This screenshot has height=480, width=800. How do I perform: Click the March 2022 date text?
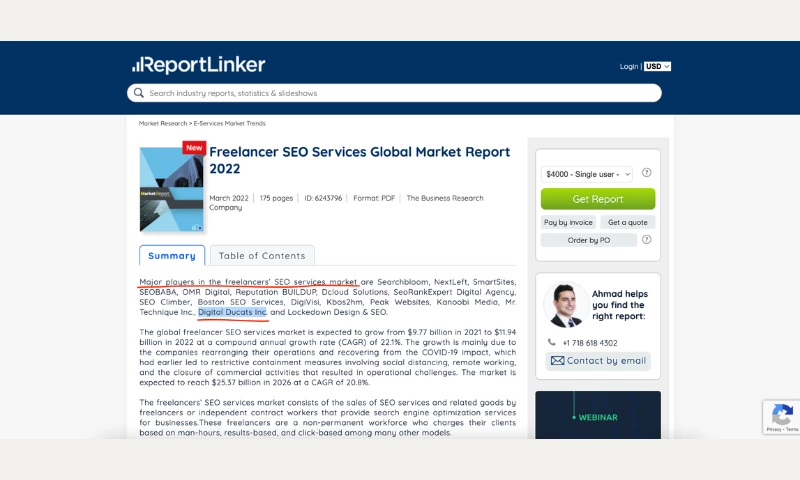pos(229,198)
